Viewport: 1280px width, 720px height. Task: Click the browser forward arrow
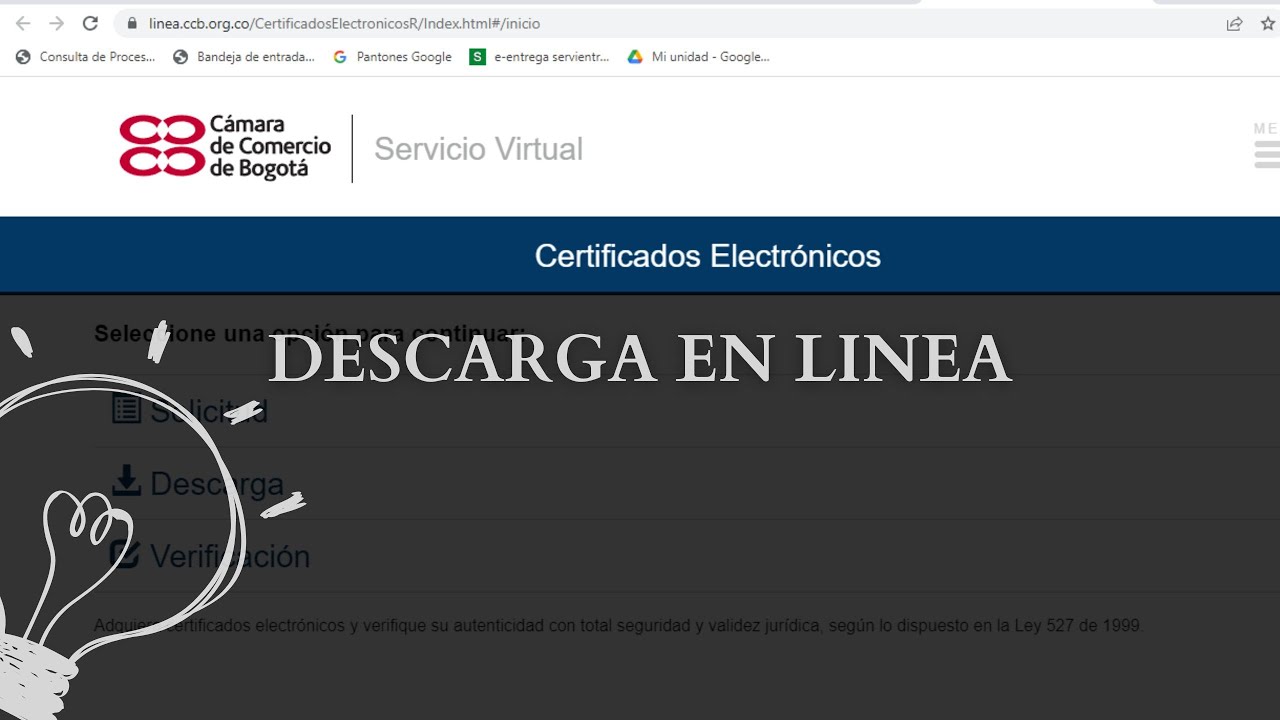(56, 22)
